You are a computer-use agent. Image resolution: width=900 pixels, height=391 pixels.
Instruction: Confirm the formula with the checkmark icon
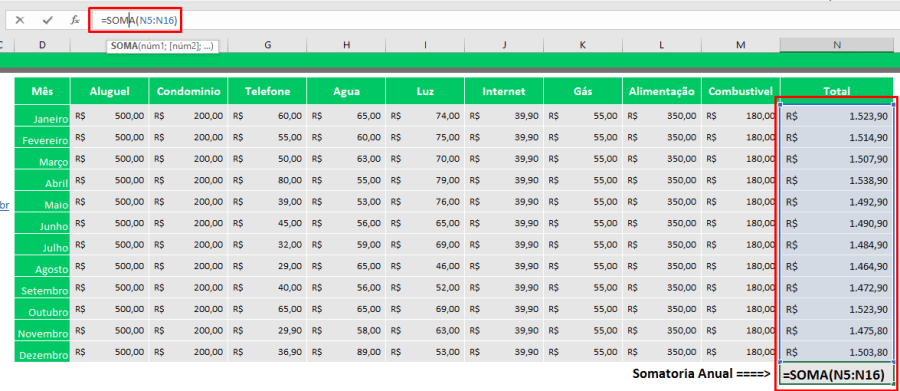[x=48, y=20]
